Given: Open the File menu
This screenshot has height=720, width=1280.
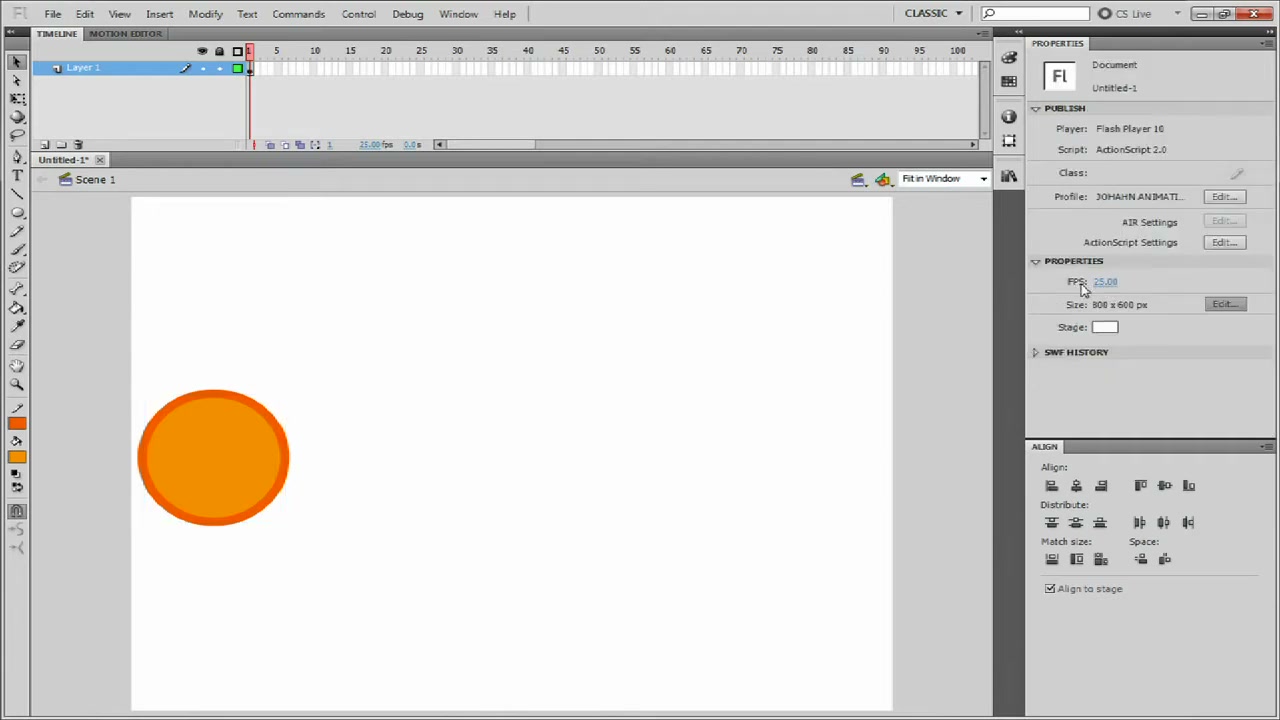Looking at the screenshot, I should tap(53, 14).
